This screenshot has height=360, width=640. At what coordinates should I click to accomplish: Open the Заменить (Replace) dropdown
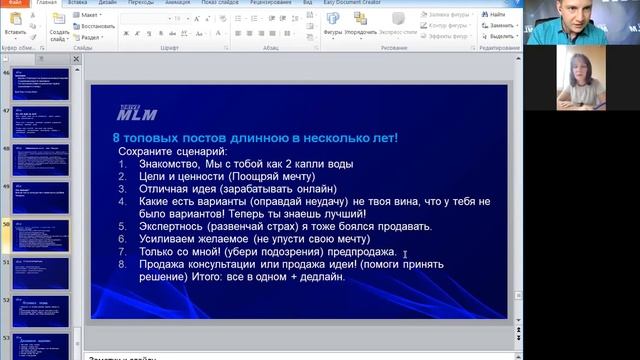(x=500, y=25)
